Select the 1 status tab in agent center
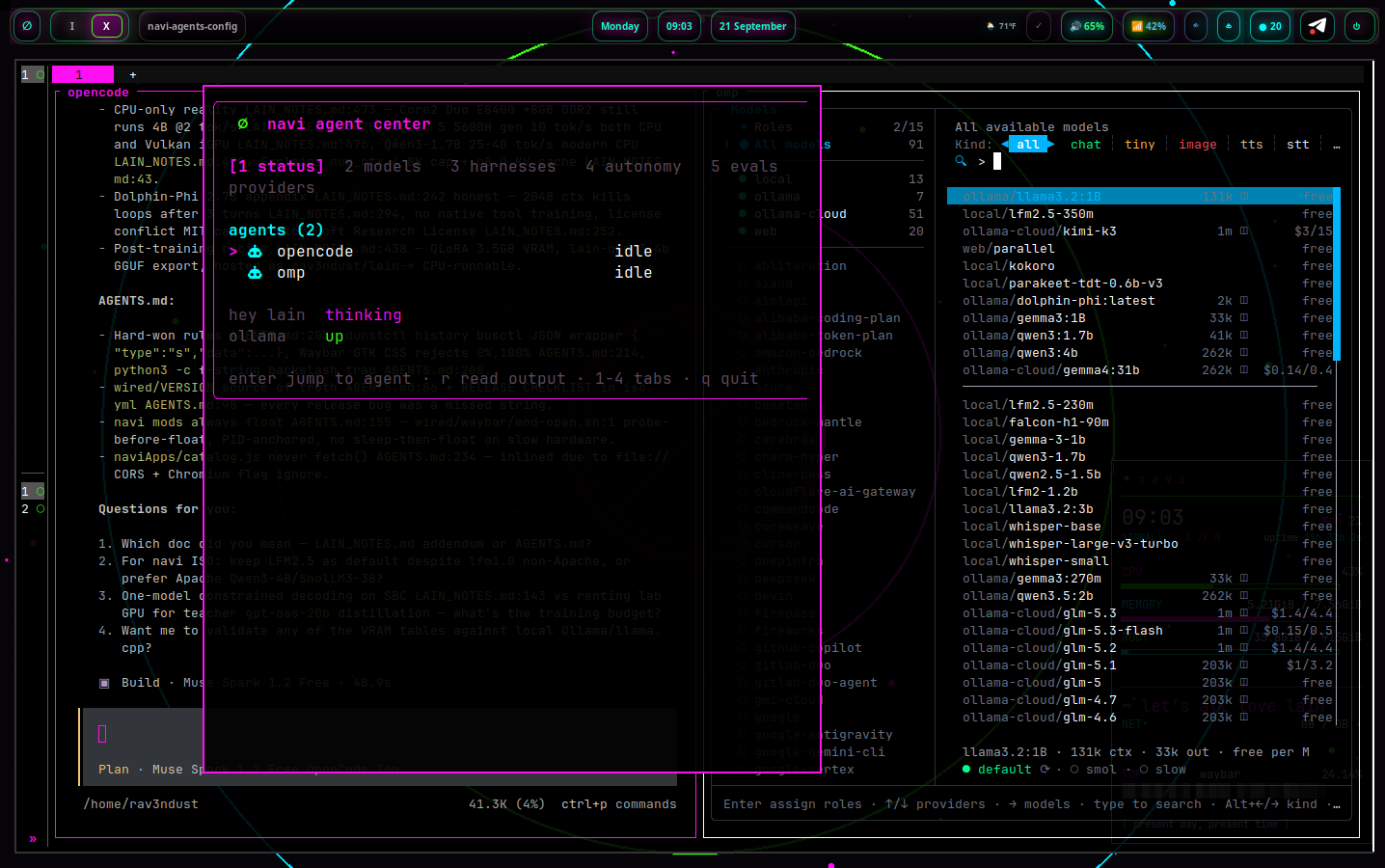This screenshot has height=868, width=1385. pyautogui.click(x=276, y=167)
